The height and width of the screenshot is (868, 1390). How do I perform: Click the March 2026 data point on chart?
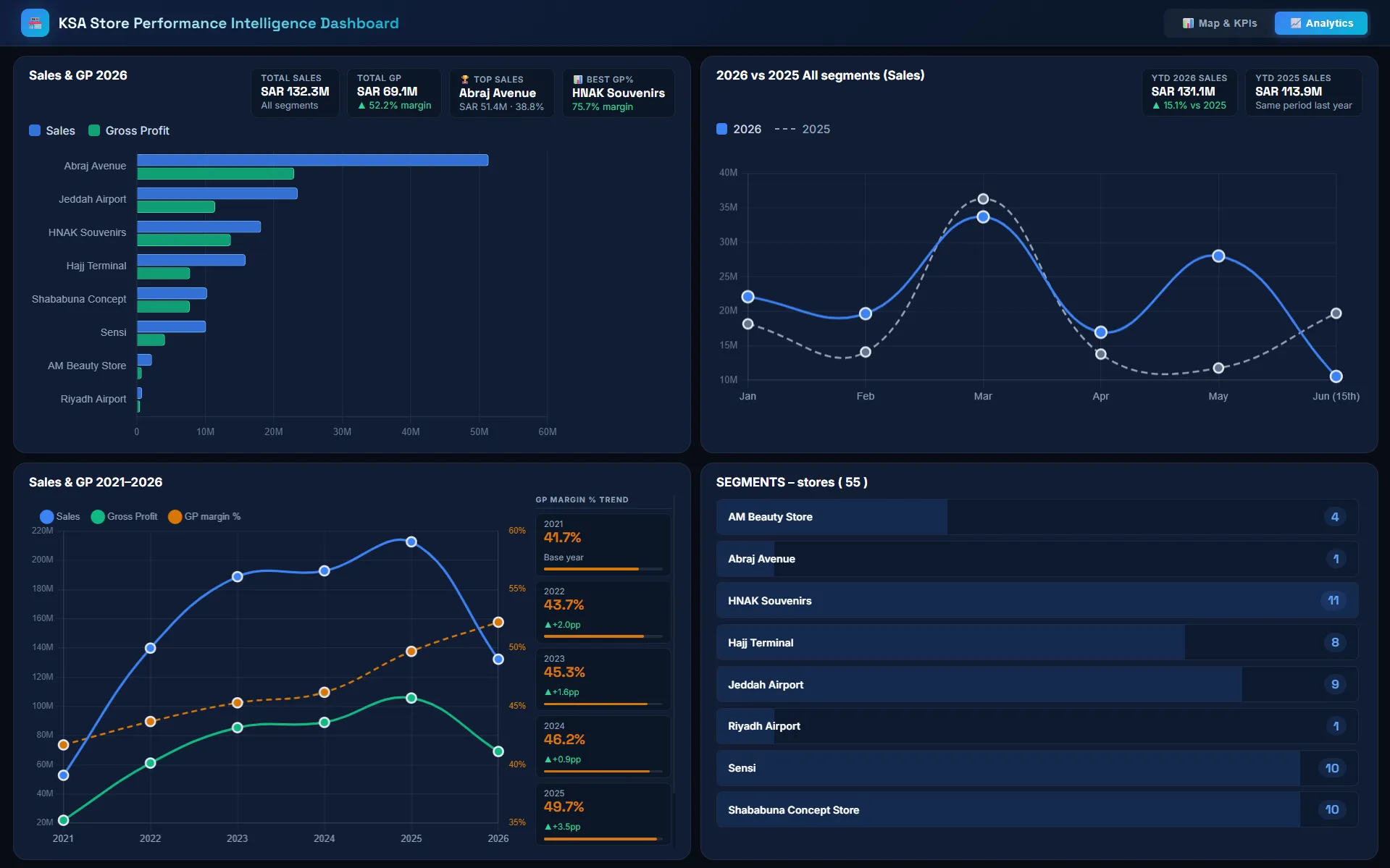coord(983,216)
